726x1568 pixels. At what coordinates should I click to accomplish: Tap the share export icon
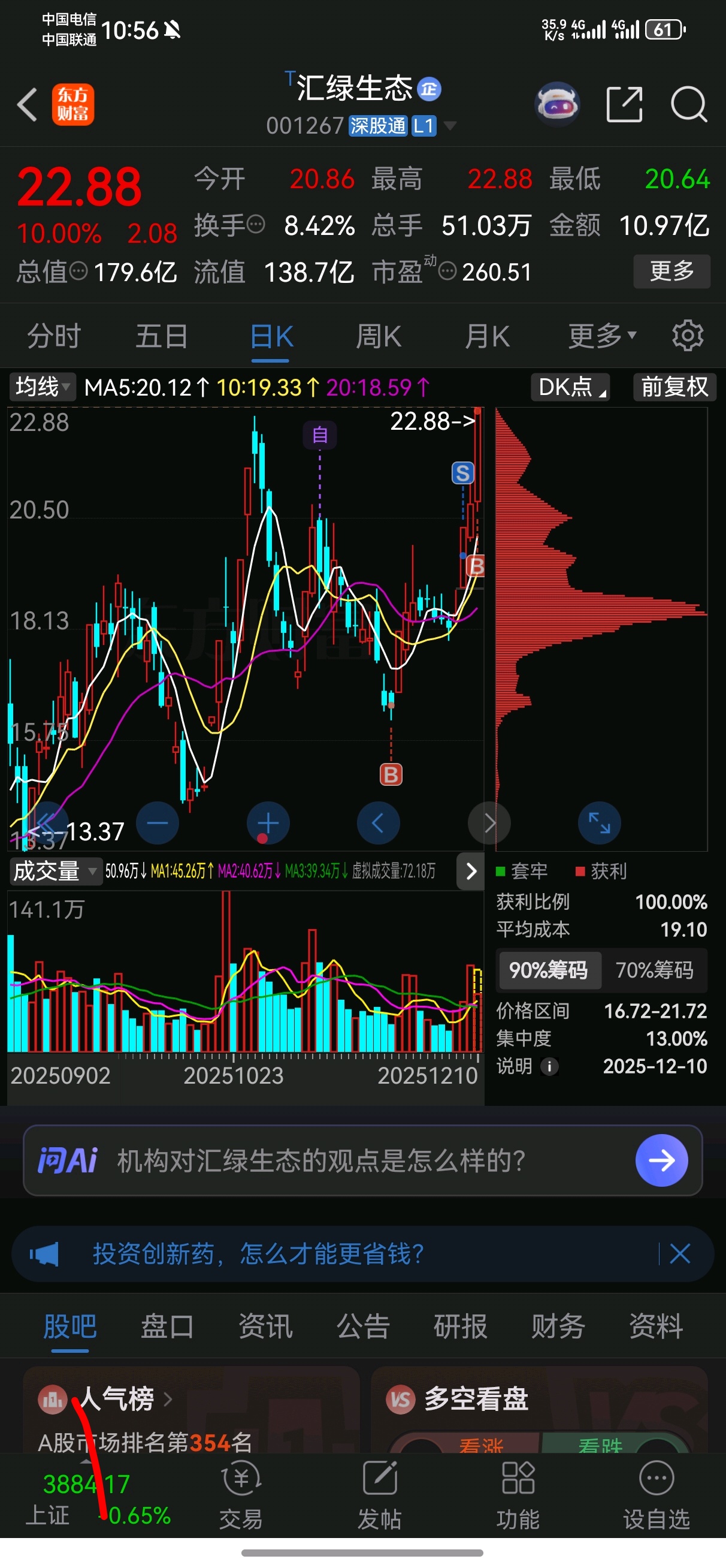(625, 104)
